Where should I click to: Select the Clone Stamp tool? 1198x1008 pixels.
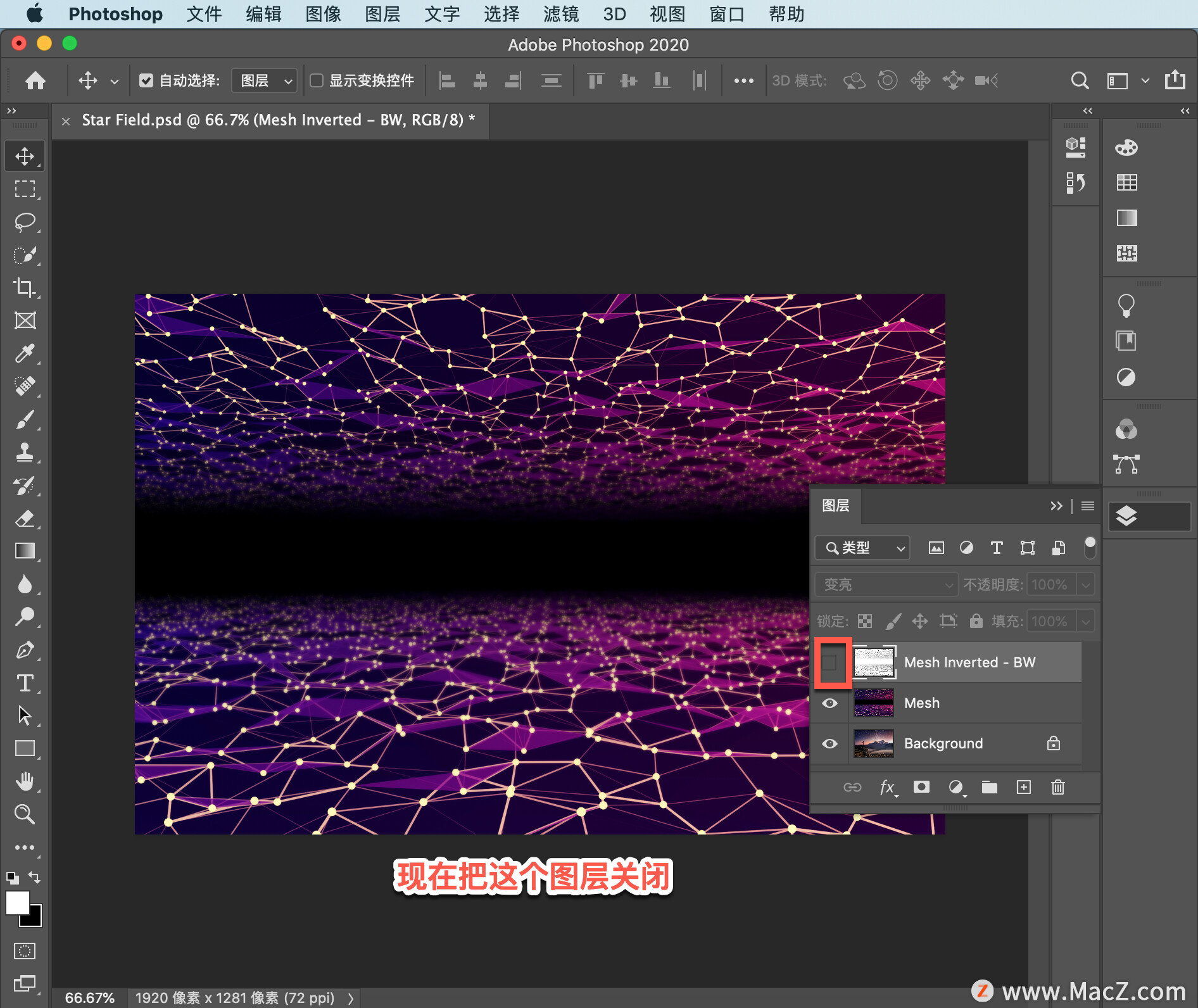pyautogui.click(x=25, y=452)
